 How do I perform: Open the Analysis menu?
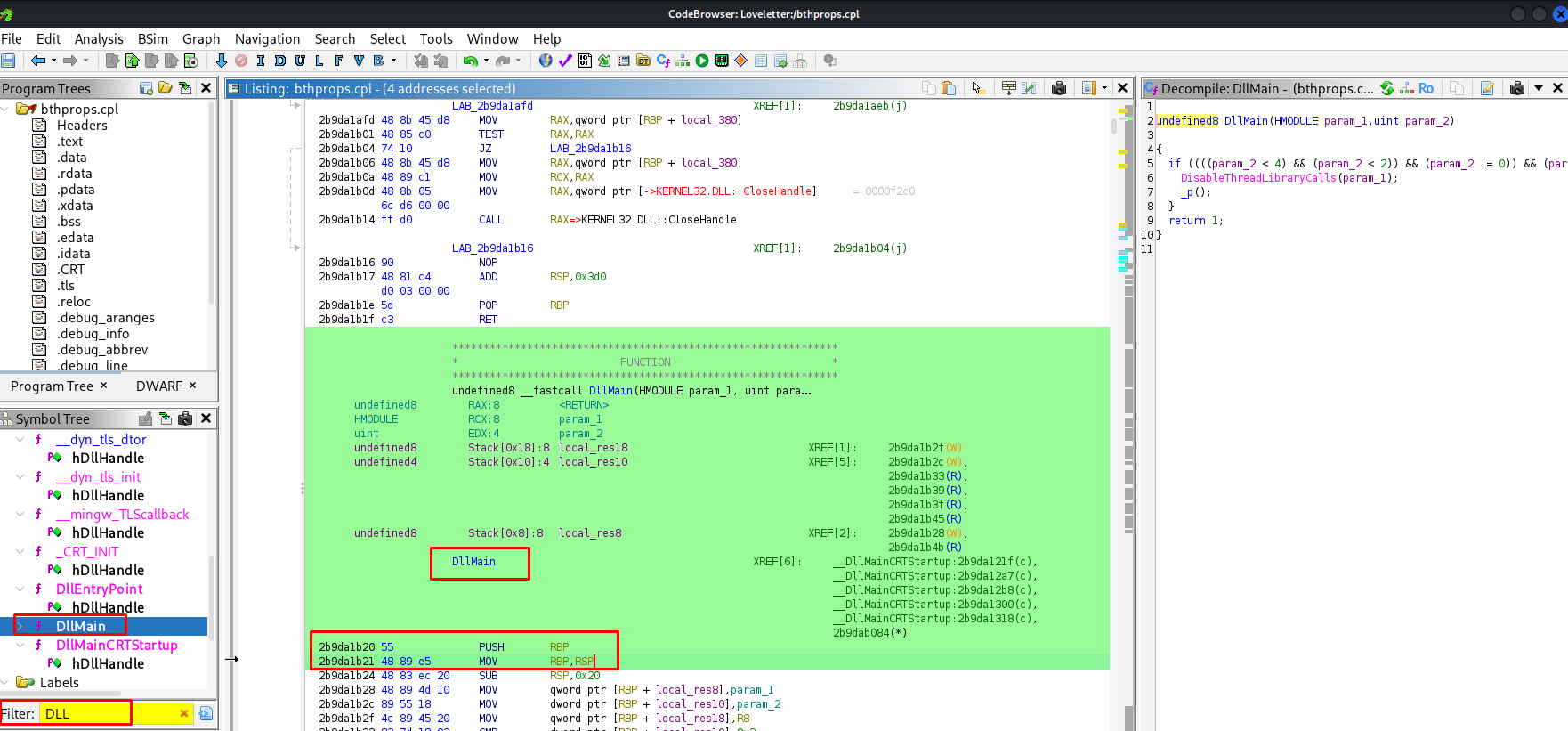[99, 38]
